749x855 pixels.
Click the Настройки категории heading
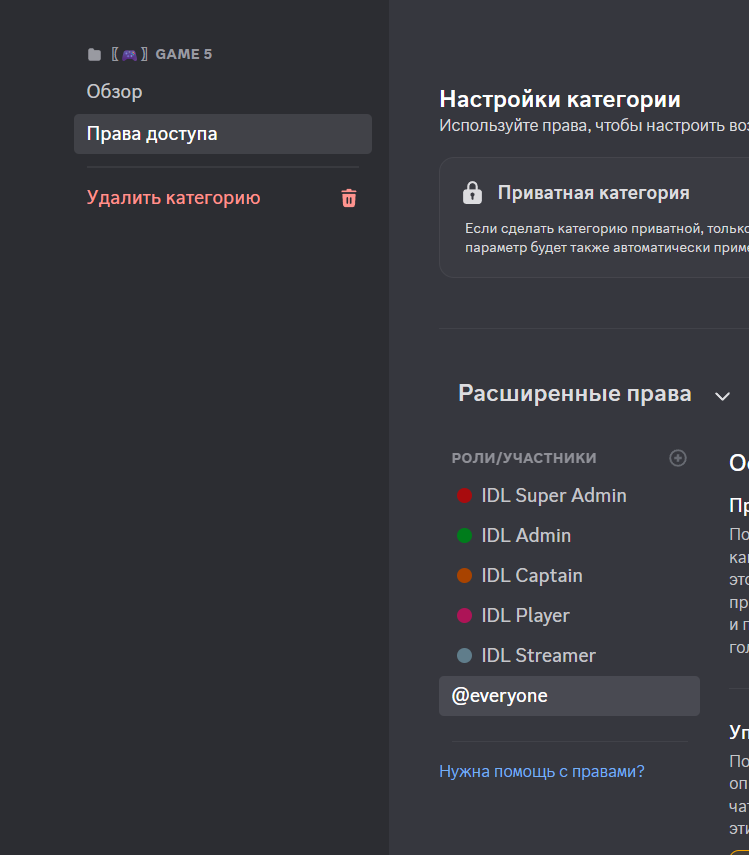(x=559, y=100)
